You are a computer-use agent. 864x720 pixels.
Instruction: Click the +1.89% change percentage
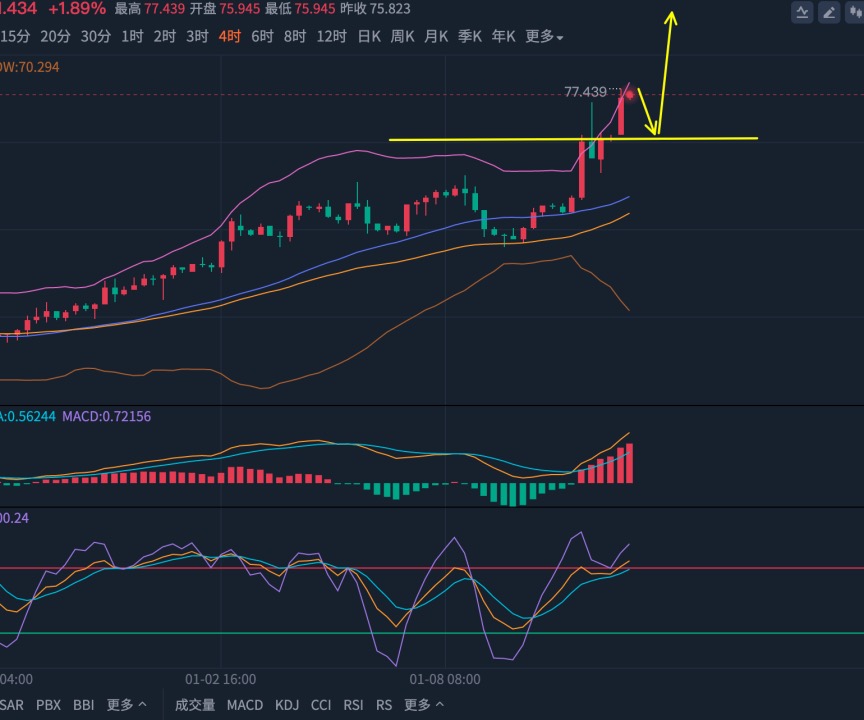click(x=77, y=9)
